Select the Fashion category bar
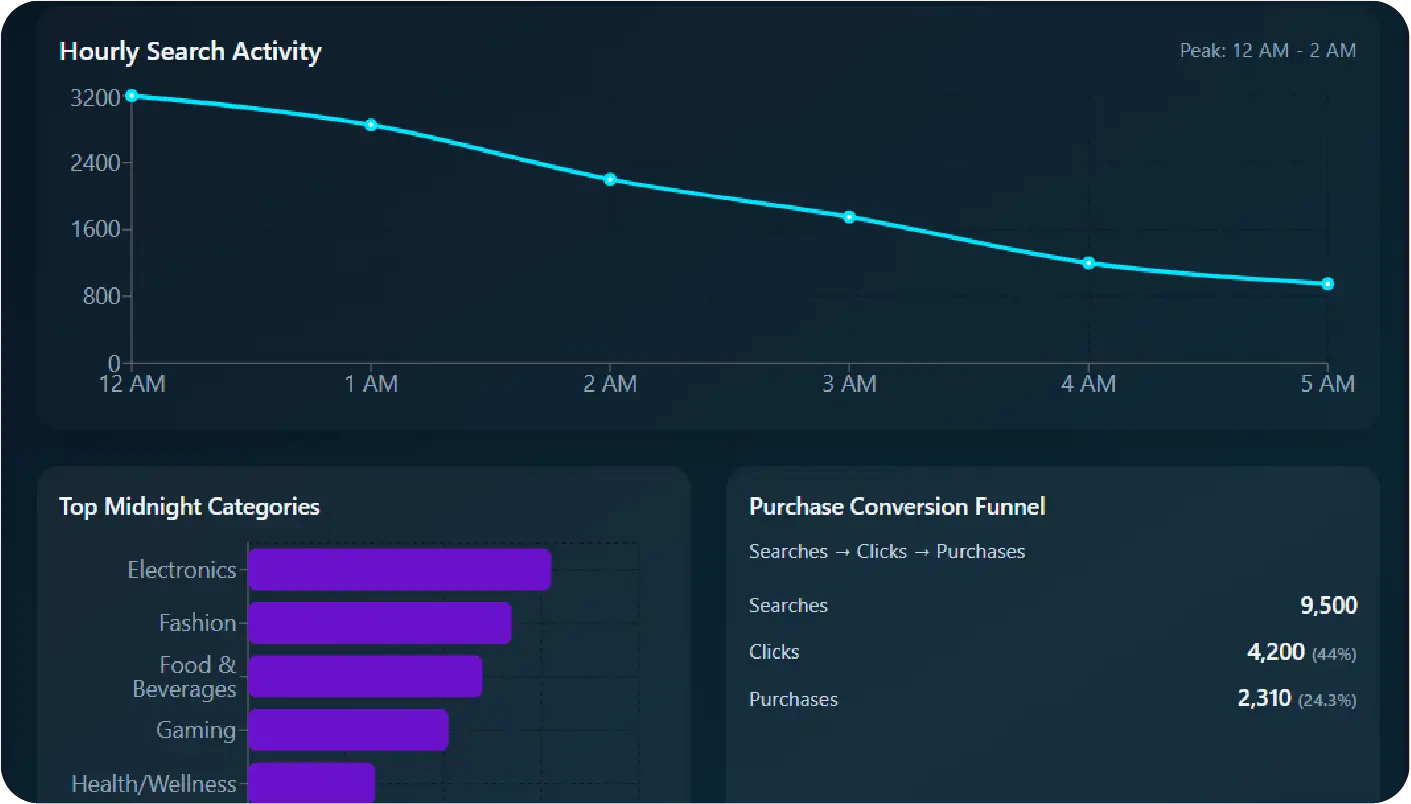This screenshot has height=804, width=1411. [x=379, y=623]
